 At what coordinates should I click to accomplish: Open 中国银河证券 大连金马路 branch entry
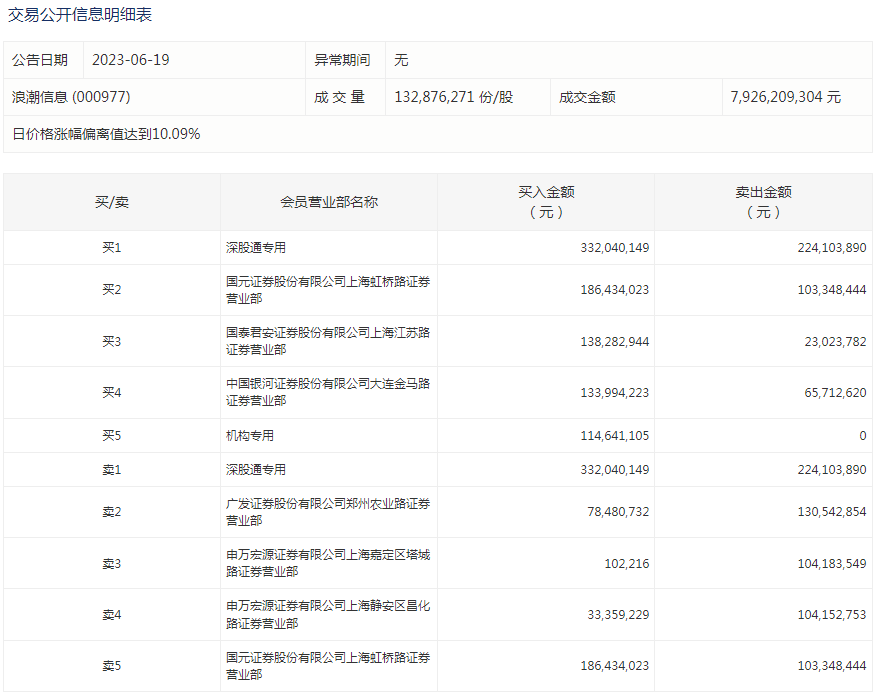click(328, 392)
